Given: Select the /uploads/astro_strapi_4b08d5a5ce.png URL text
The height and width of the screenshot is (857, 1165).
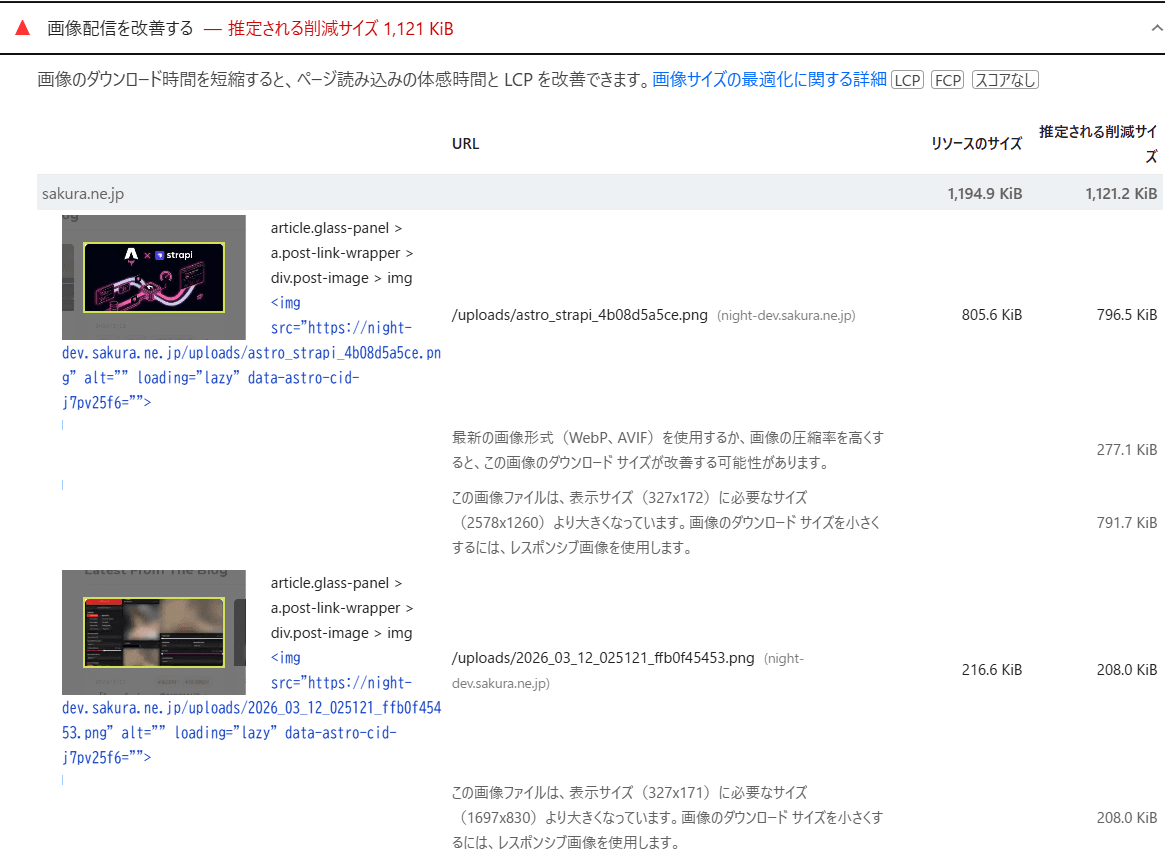Looking at the screenshot, I should pyautogui.click(x=578, y=314).
